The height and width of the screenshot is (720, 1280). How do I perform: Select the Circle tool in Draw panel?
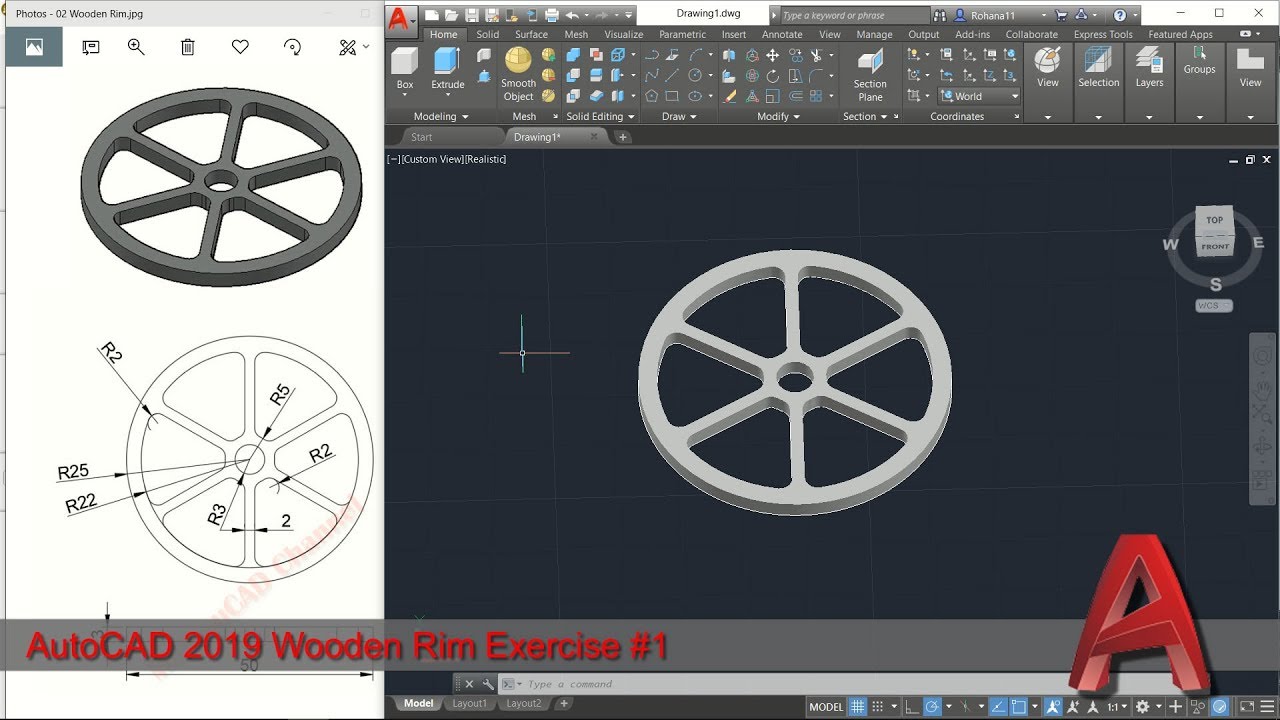(693, 75)
